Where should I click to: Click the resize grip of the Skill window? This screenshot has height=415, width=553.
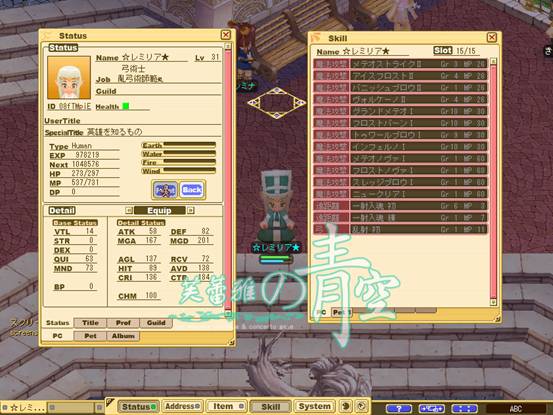pos(497,319)
